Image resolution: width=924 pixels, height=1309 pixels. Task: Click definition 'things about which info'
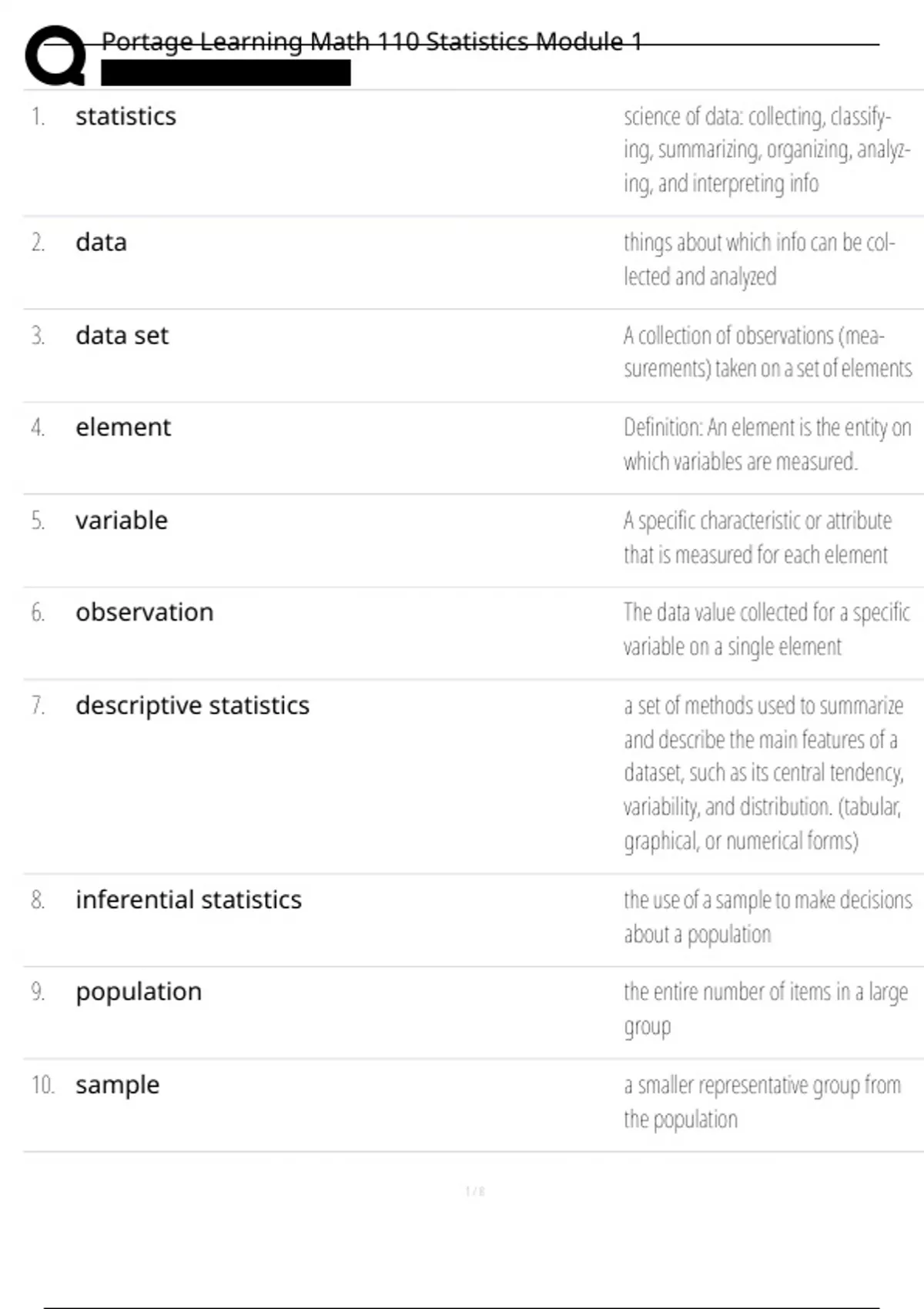[x=758, y=259]
